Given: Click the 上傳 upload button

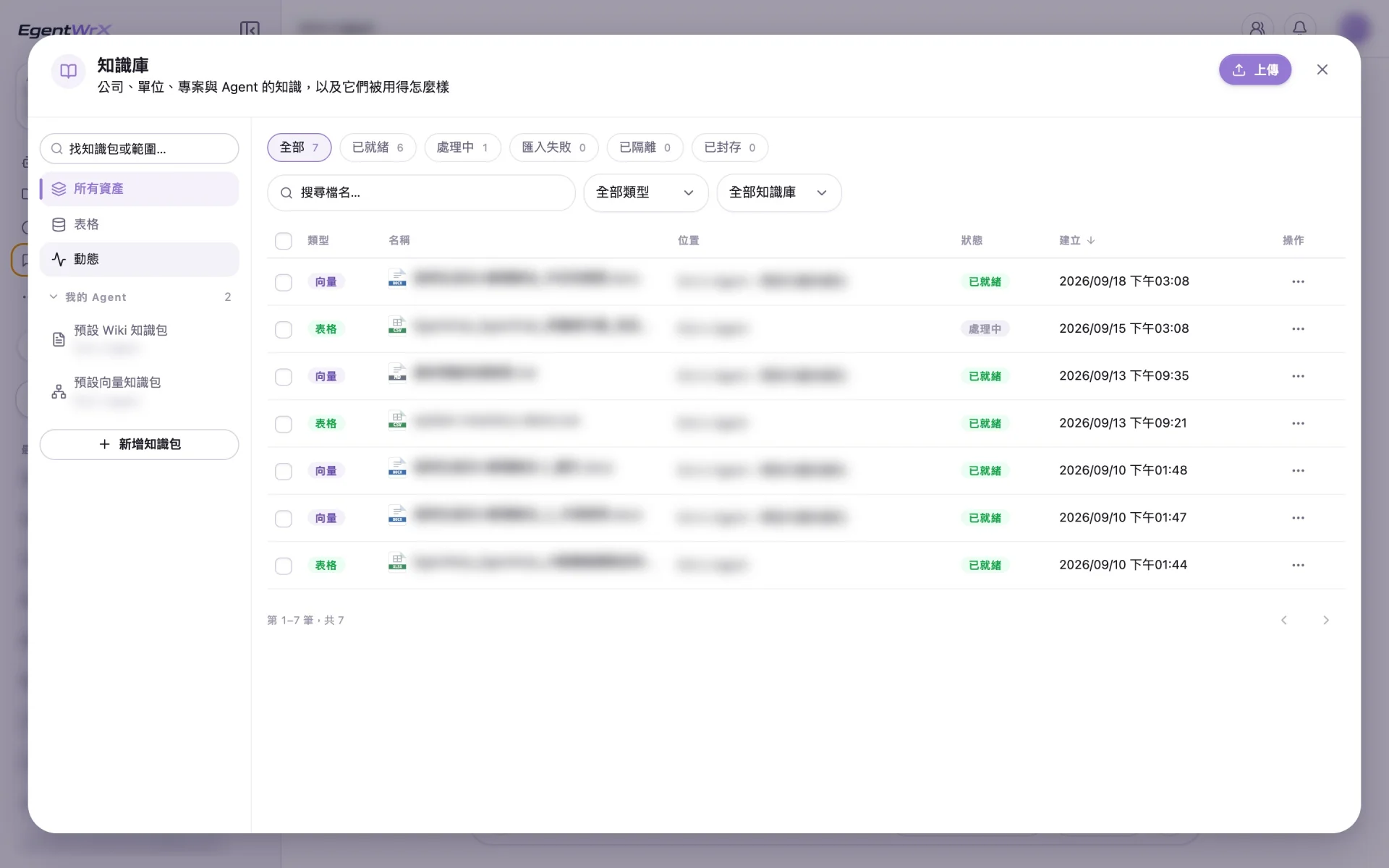Looking at the screenshot, I should [1254, 69].
